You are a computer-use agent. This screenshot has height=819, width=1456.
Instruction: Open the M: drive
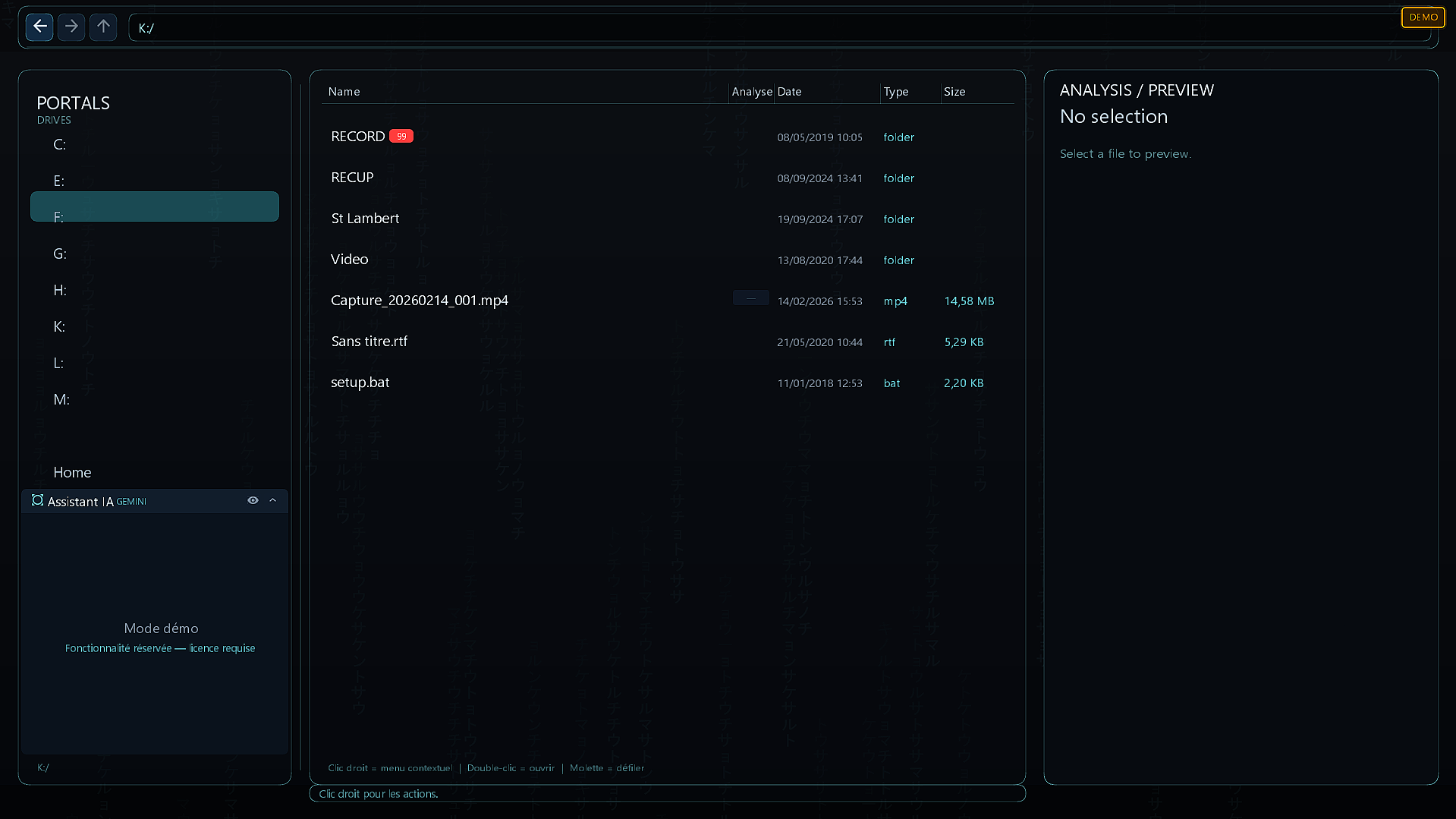click(61, 399)
